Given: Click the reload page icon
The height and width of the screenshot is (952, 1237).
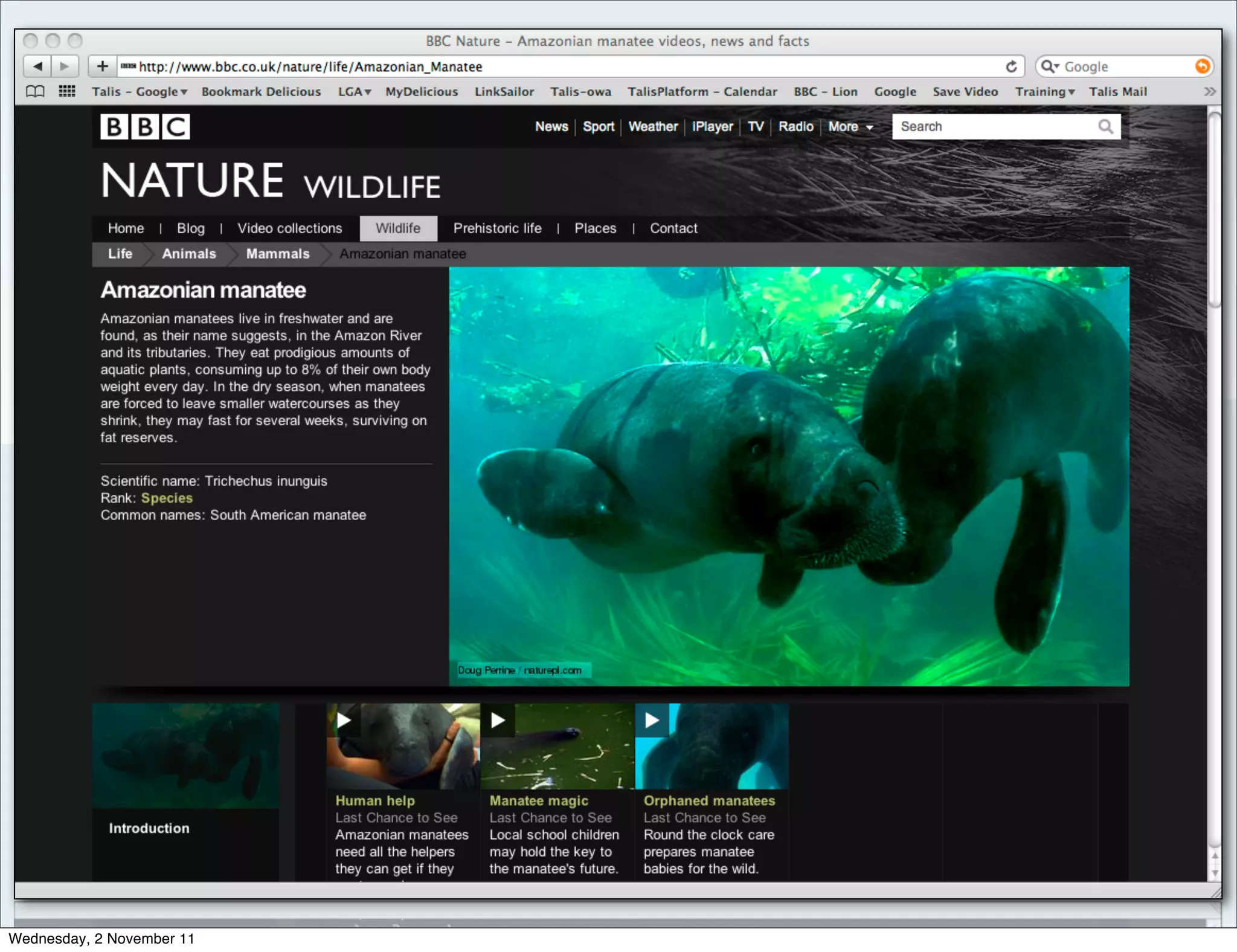Looking at the screenshot, I should pyautogui.click(x=1011, y=66).
